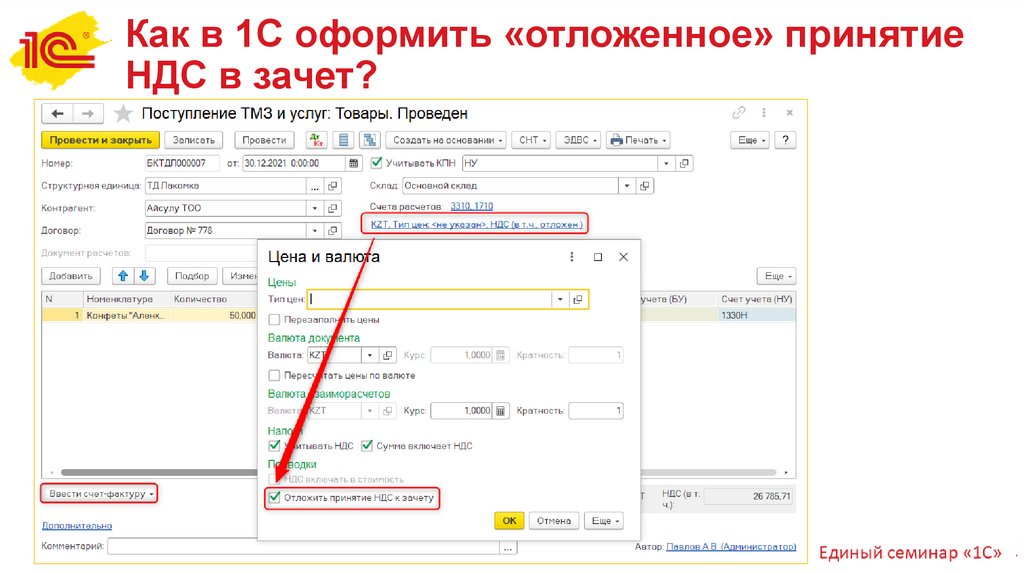This screenshot has width=1024, height=574.
Task: Open the НУ field record button
Action: pos(684,163)
